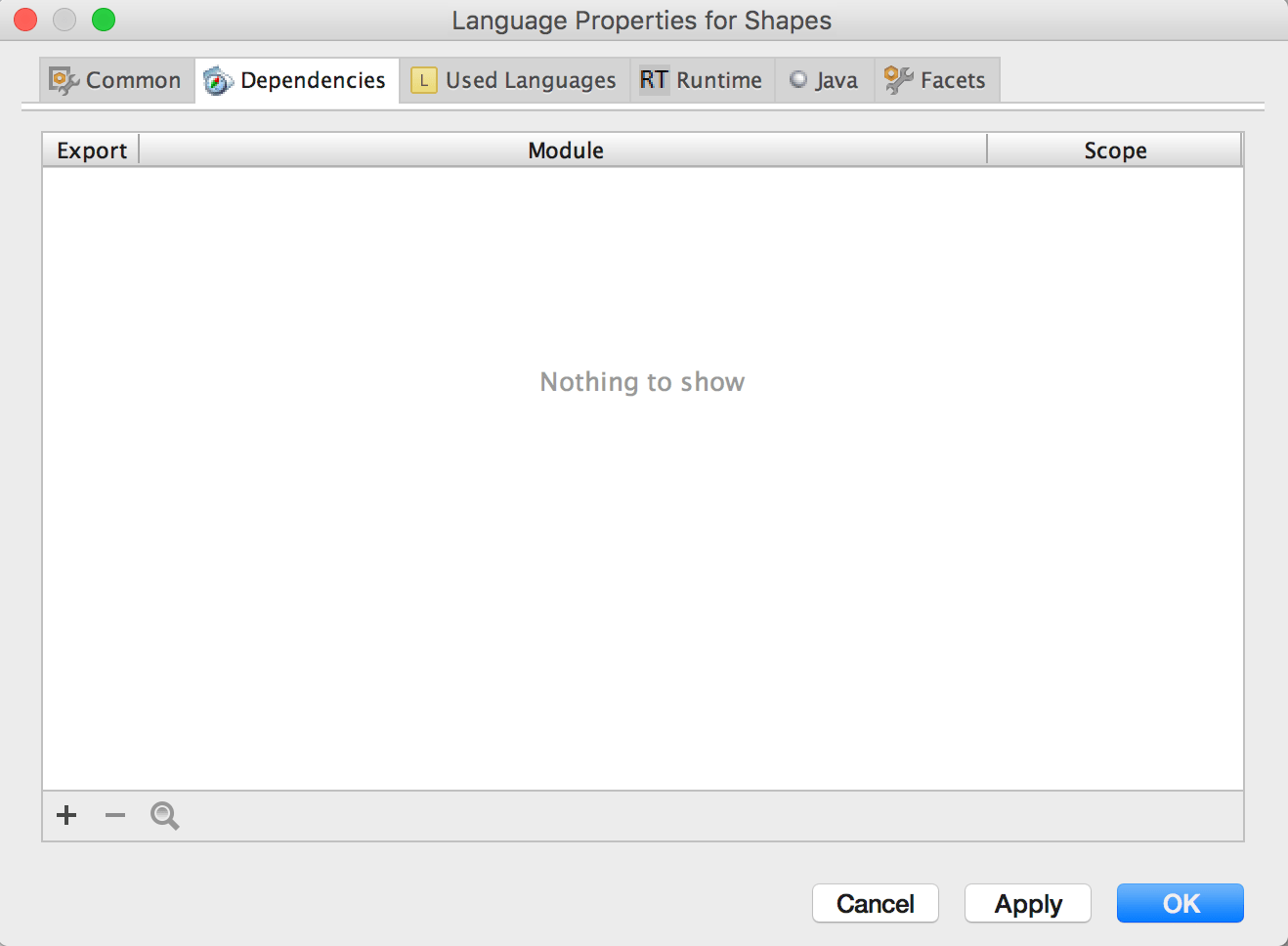
Task: Switch to the Common tab
Action: click(x=117, y=80)
